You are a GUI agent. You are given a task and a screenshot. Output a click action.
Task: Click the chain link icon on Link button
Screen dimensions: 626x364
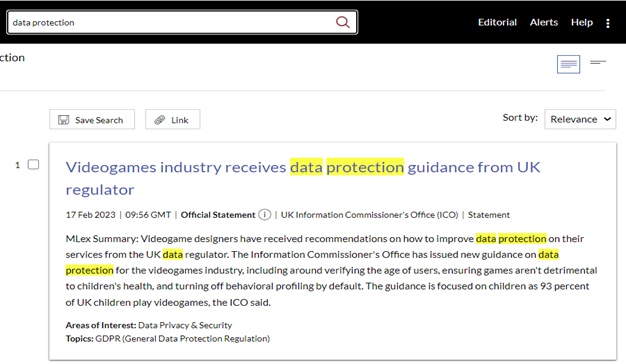160,120
